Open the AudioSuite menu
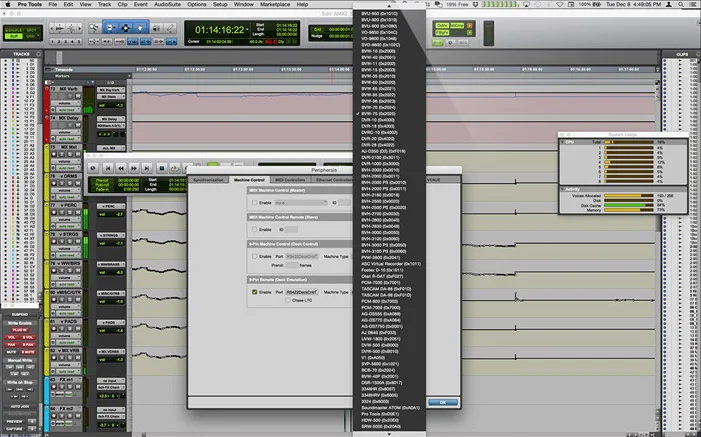The width and height of the screenshot is (701, 437). [167, 4]
